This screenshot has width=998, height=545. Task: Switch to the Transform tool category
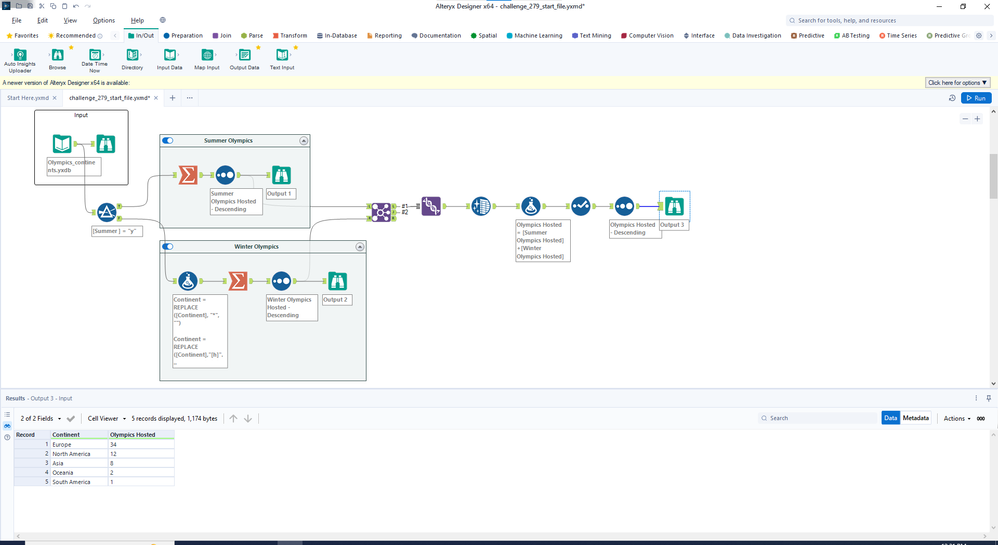290,36
